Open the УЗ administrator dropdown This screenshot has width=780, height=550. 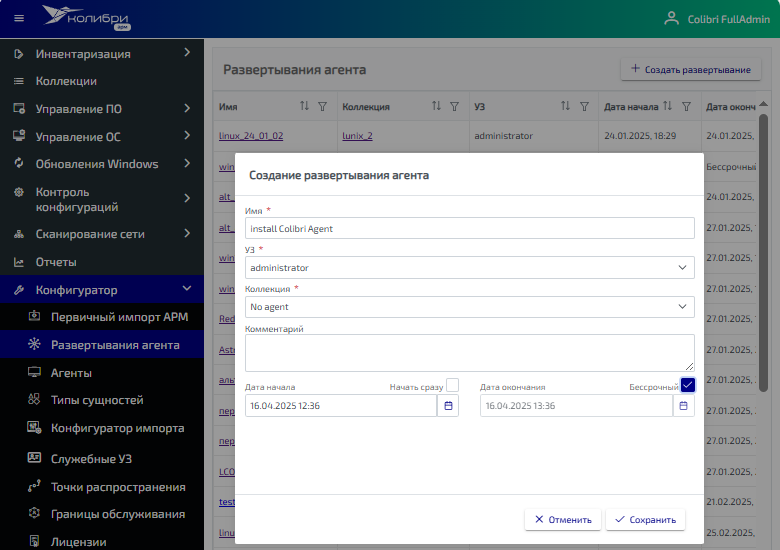470,268
